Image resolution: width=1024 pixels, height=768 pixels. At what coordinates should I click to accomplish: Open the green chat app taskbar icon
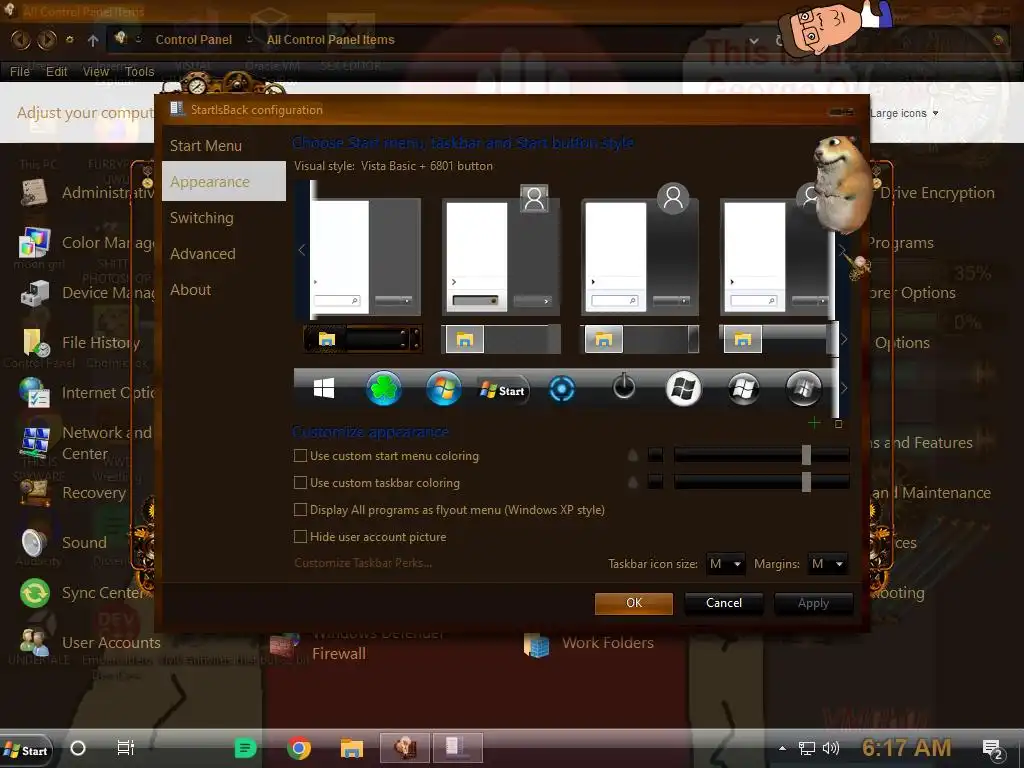(x=246, y=748)
